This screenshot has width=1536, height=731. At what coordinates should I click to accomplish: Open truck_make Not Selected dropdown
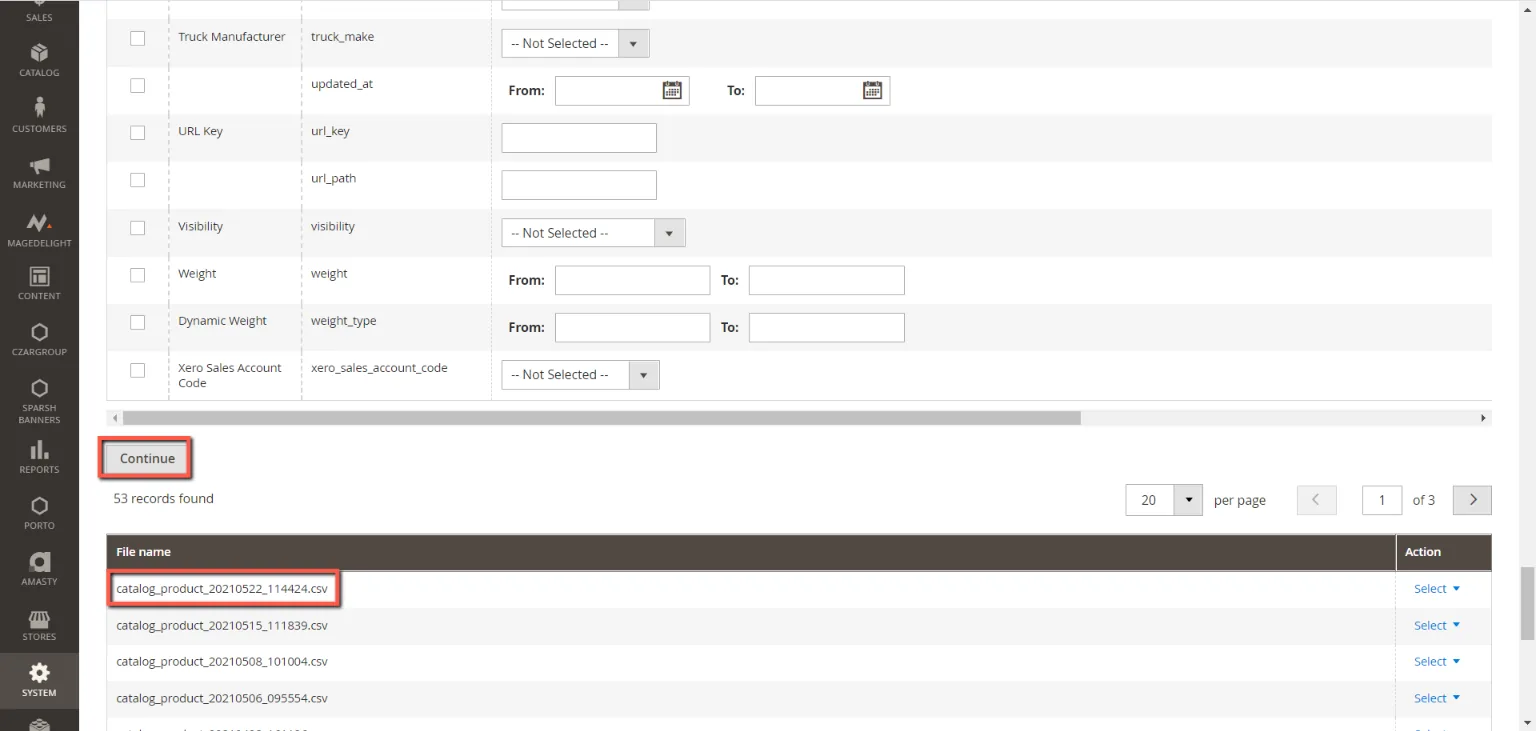pos(575,43)
